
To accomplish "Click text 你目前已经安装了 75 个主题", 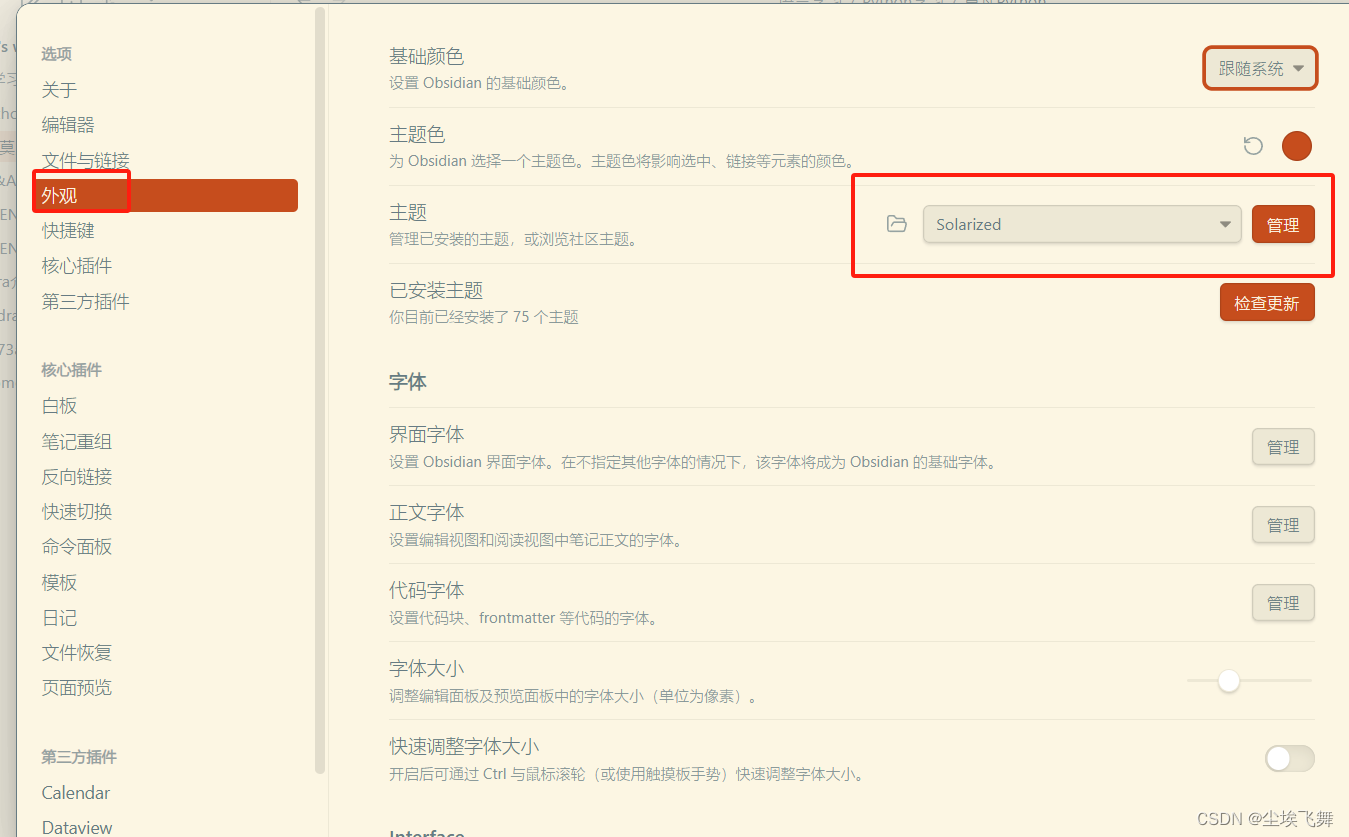I will point(484,317).
